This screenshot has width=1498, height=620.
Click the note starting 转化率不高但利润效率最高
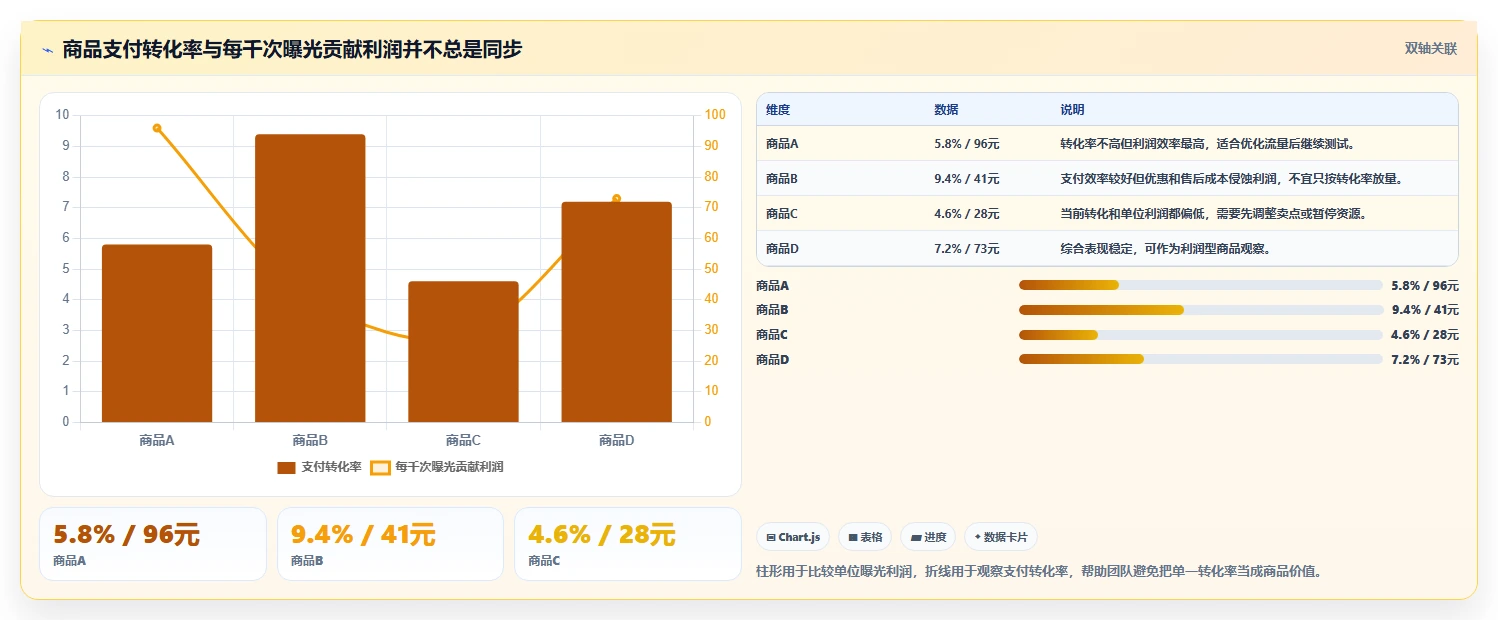[x=1207, y=144]
